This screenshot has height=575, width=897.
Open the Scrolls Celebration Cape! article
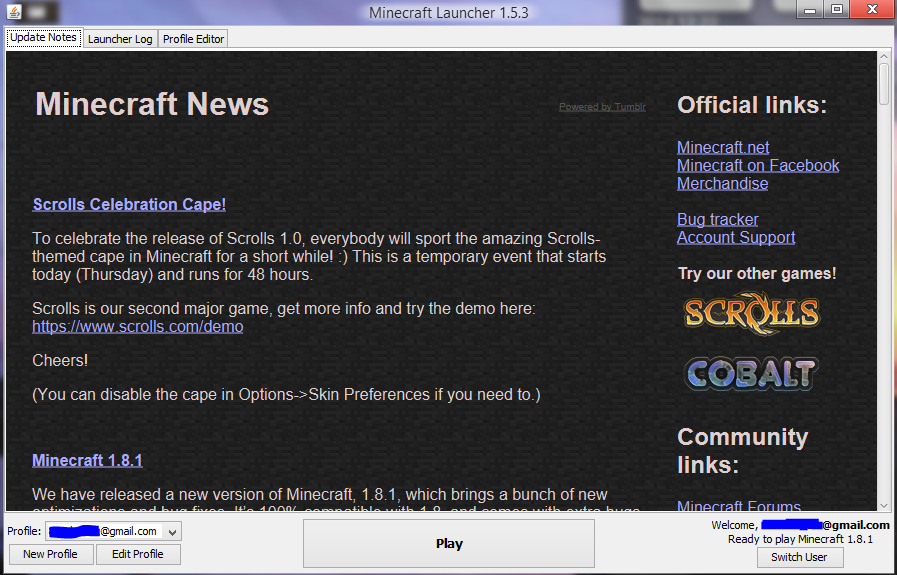click(129, 204)
